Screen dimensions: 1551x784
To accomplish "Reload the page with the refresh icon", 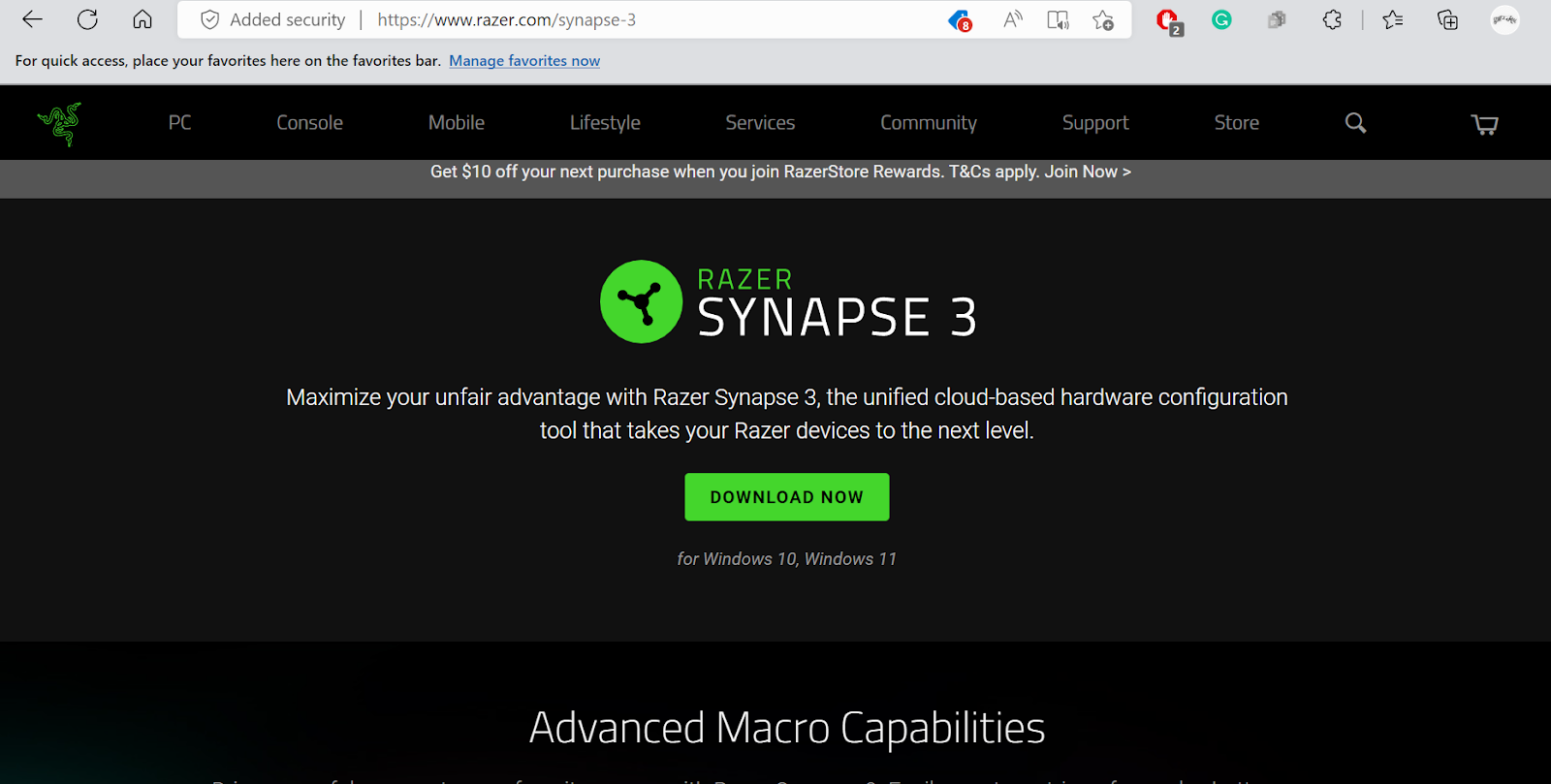I will tap(87, 19).
